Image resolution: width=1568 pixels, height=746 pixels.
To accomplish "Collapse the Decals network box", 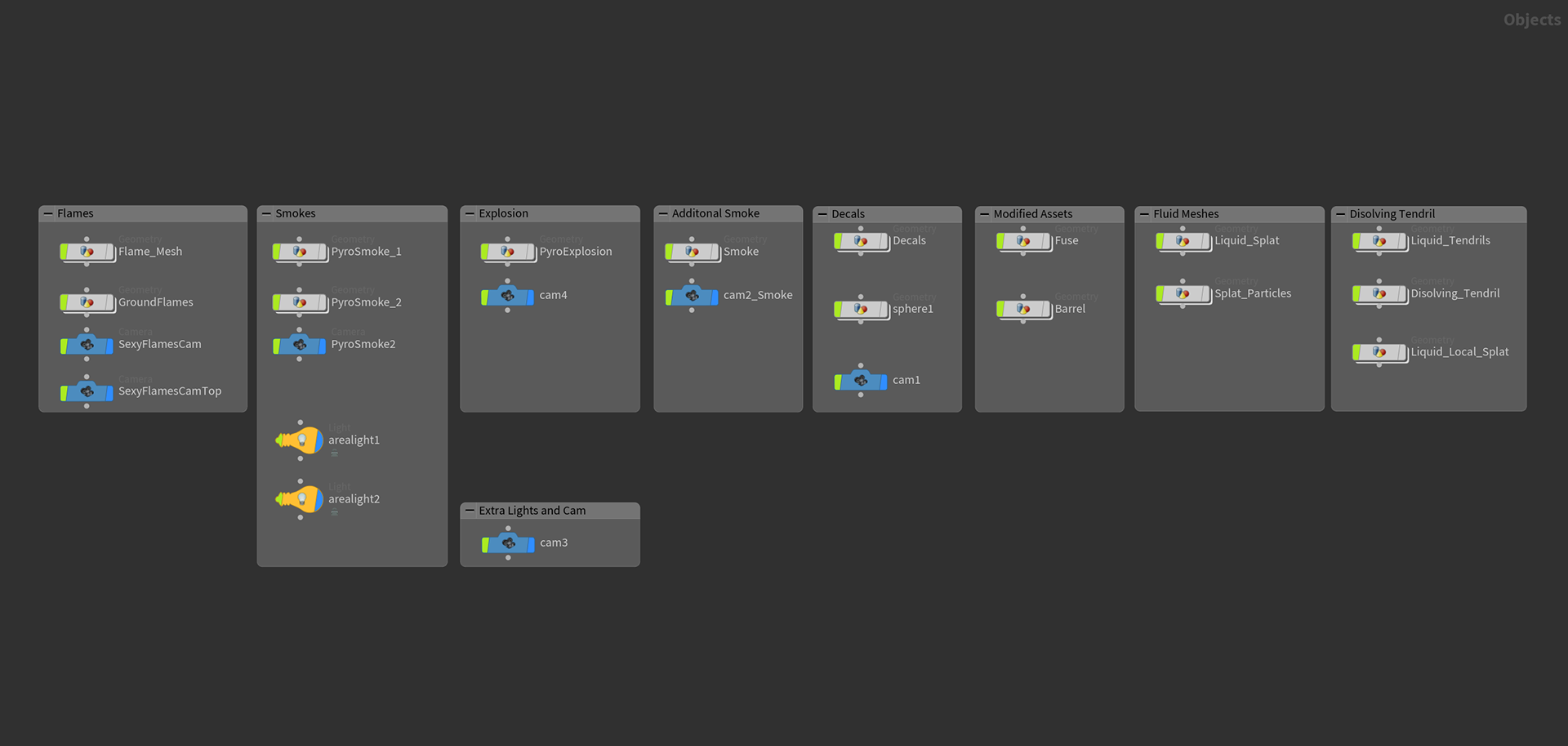I will 822,214.
